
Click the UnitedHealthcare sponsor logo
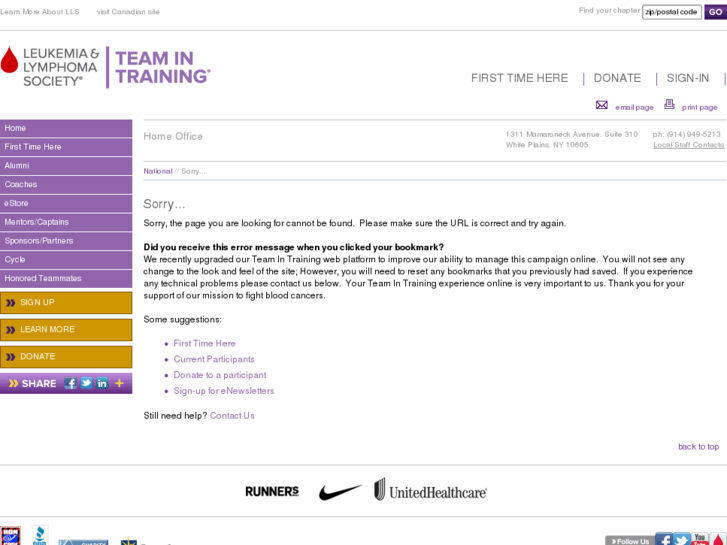click(x=430, y=490)
